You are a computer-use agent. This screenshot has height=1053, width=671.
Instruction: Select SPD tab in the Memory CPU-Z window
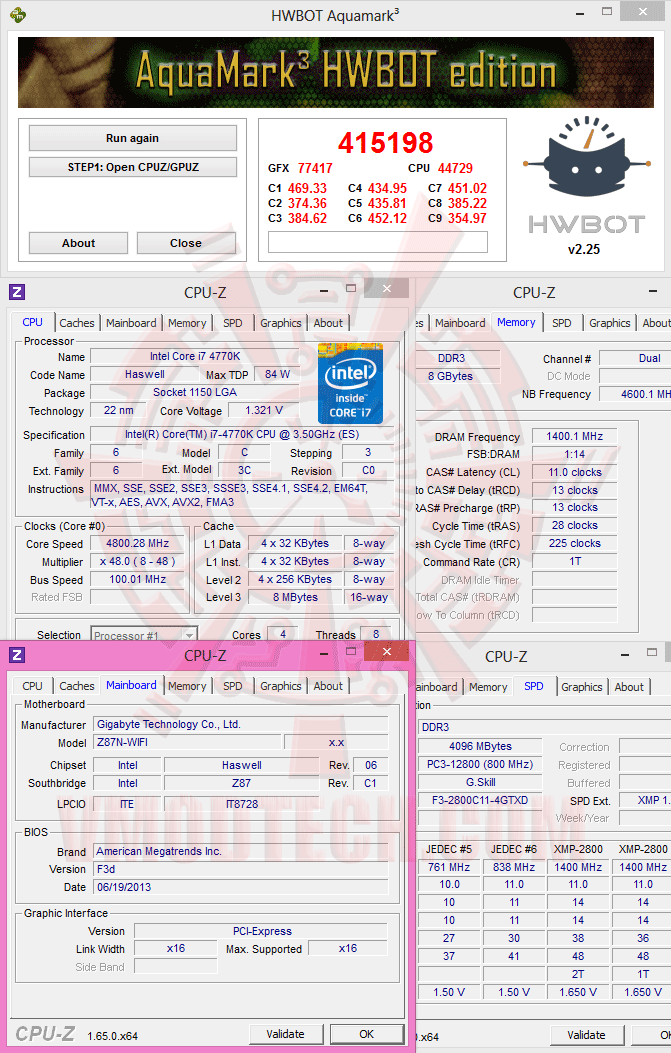[x=562, y=323]
